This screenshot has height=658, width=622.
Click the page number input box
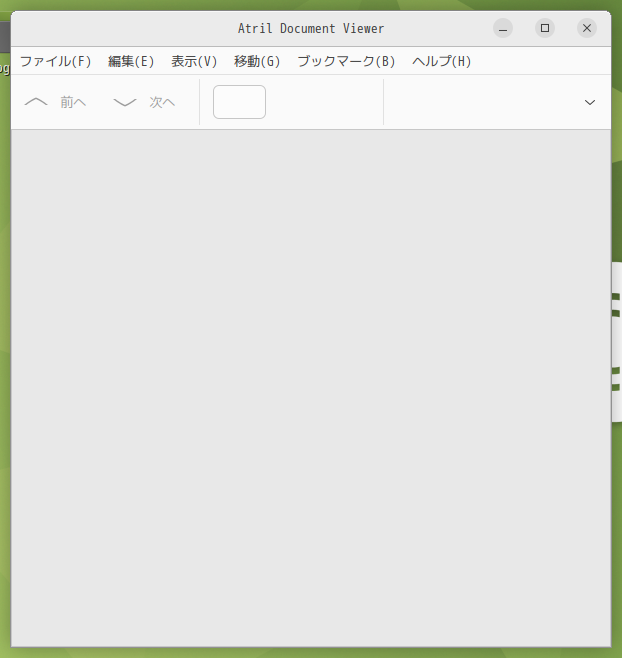click(x=239, y=102)
